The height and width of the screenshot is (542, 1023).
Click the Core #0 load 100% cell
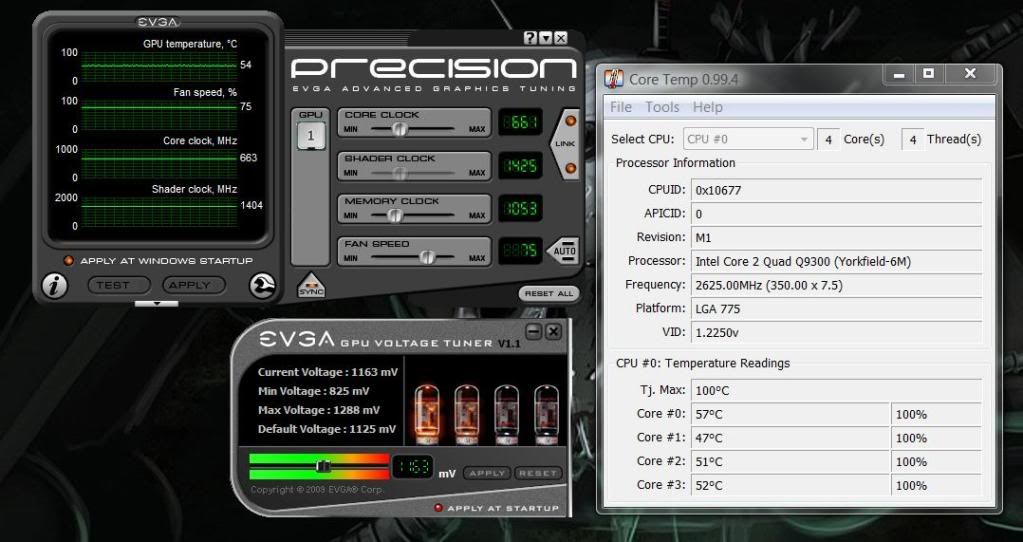pyautogui.click(x=936, y=415)
